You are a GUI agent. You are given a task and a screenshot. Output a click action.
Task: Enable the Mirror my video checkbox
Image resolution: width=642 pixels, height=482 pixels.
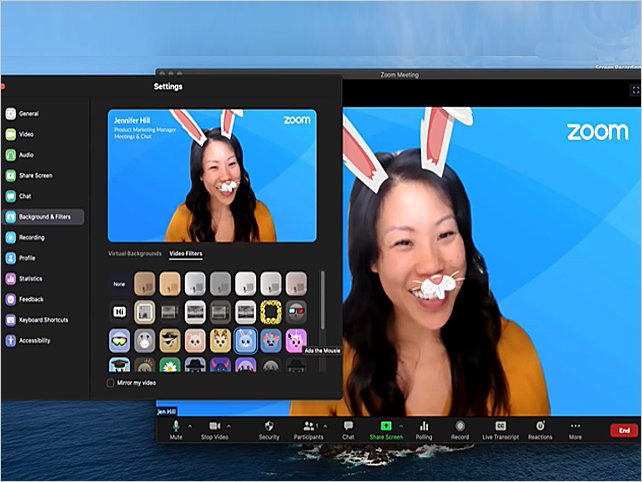tap(111, 383)
